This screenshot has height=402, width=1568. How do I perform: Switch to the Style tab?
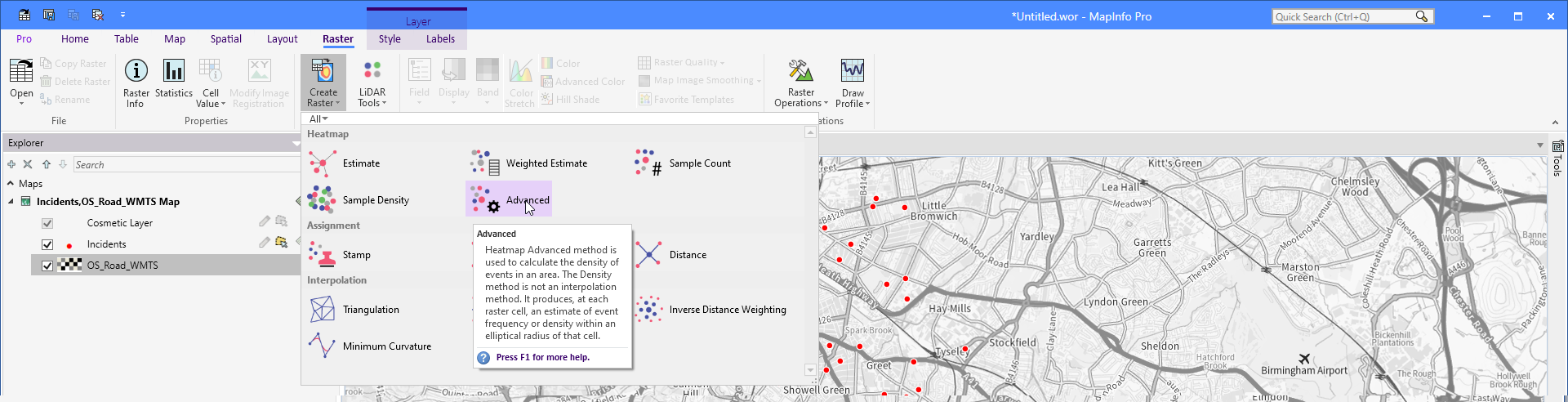click(x=390, y=38)
